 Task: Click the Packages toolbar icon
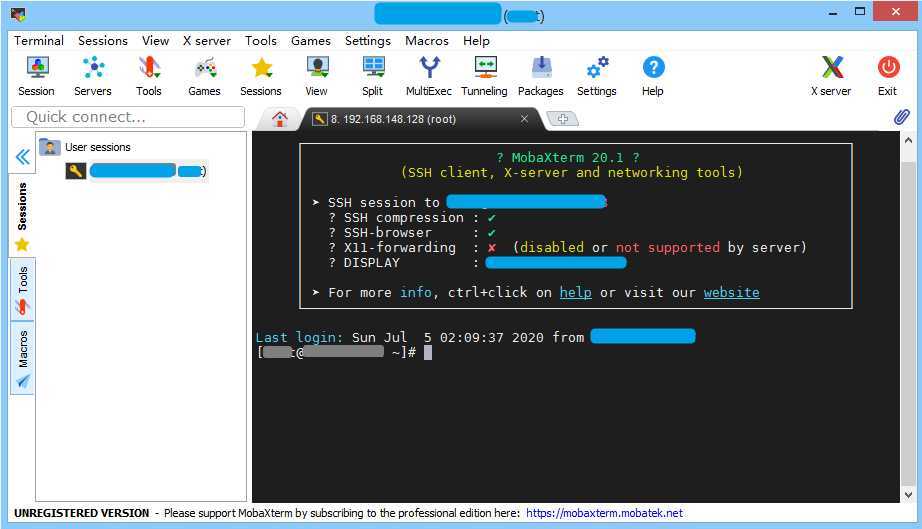[541, 76]
